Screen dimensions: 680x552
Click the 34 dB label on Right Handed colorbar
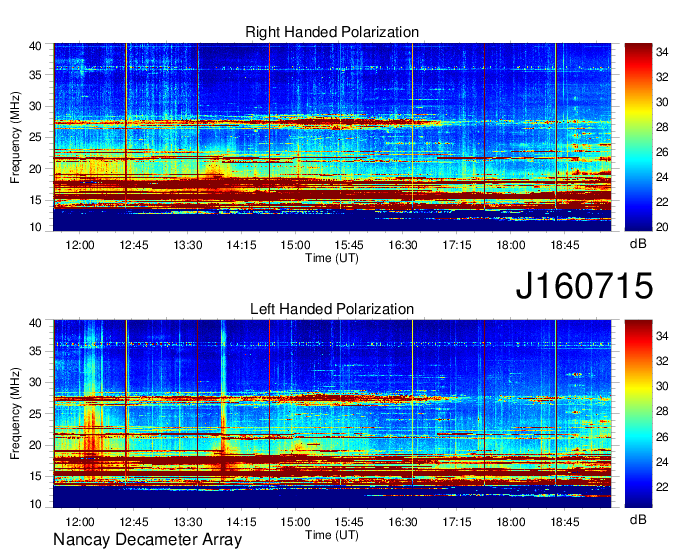pyautogui.click(x=662, y=52)
